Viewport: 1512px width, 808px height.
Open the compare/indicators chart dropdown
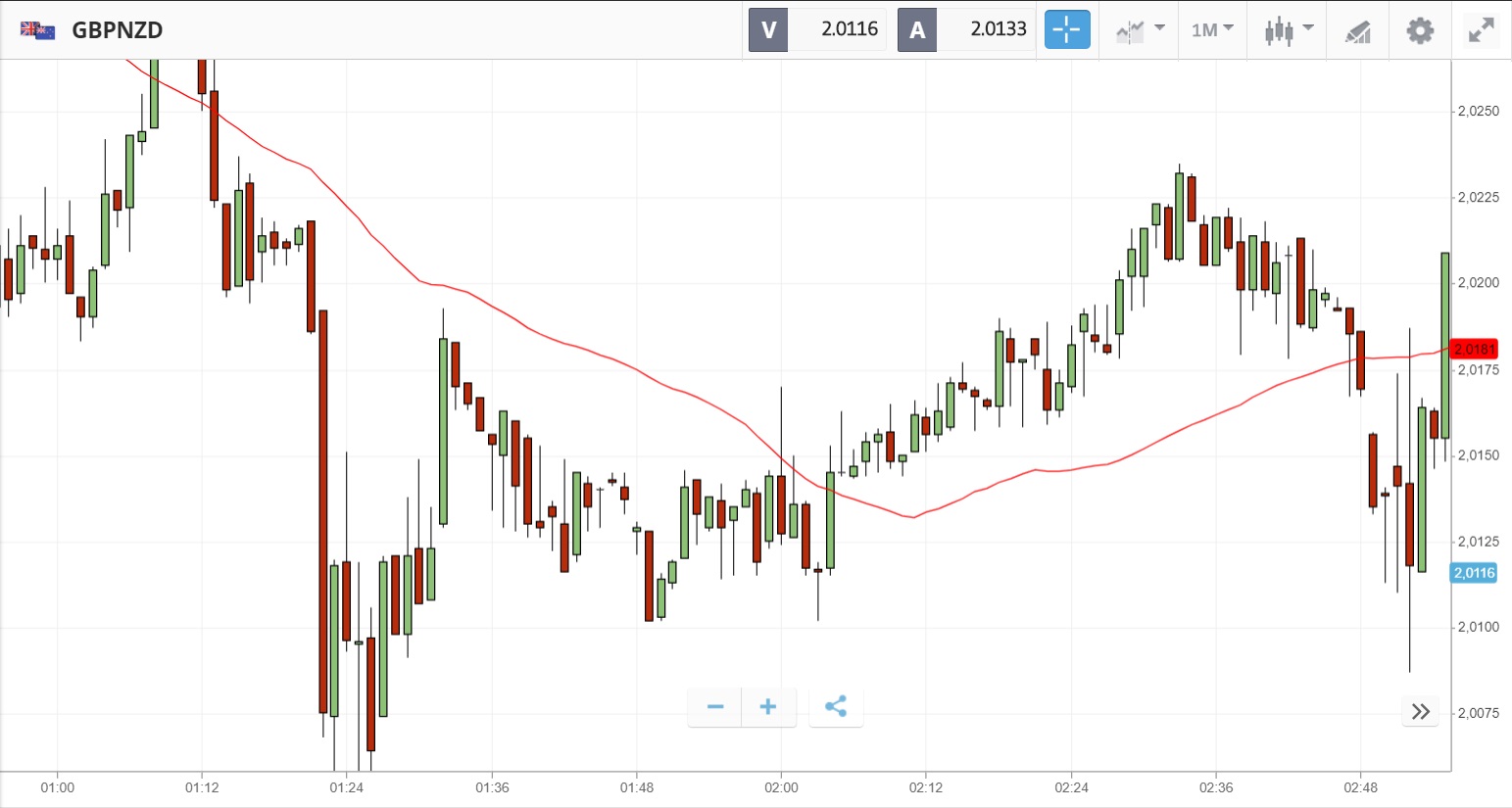pyautogui.click(x=1140, y=30)
